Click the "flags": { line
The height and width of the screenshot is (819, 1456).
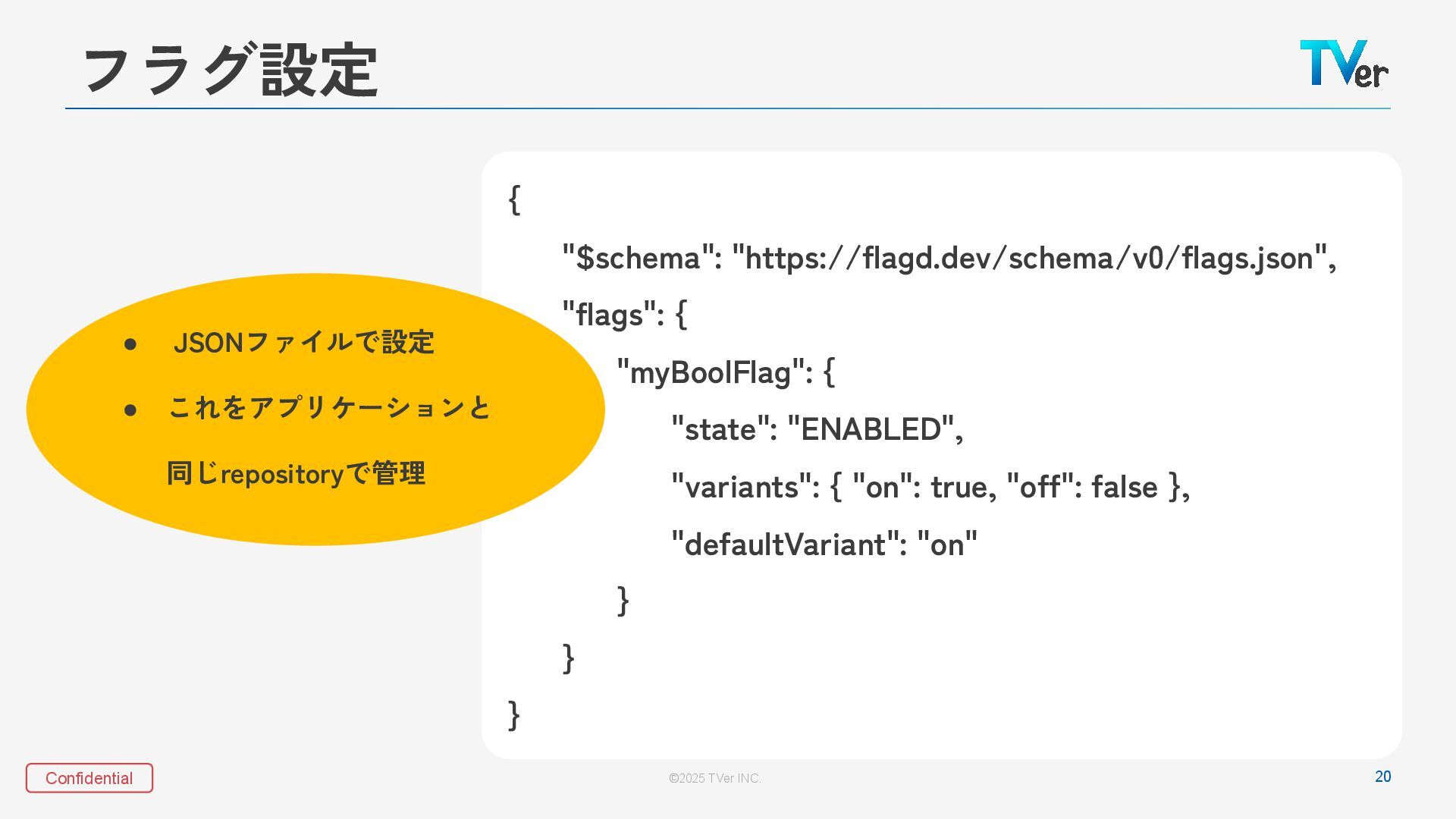click(x=625, y=315)
